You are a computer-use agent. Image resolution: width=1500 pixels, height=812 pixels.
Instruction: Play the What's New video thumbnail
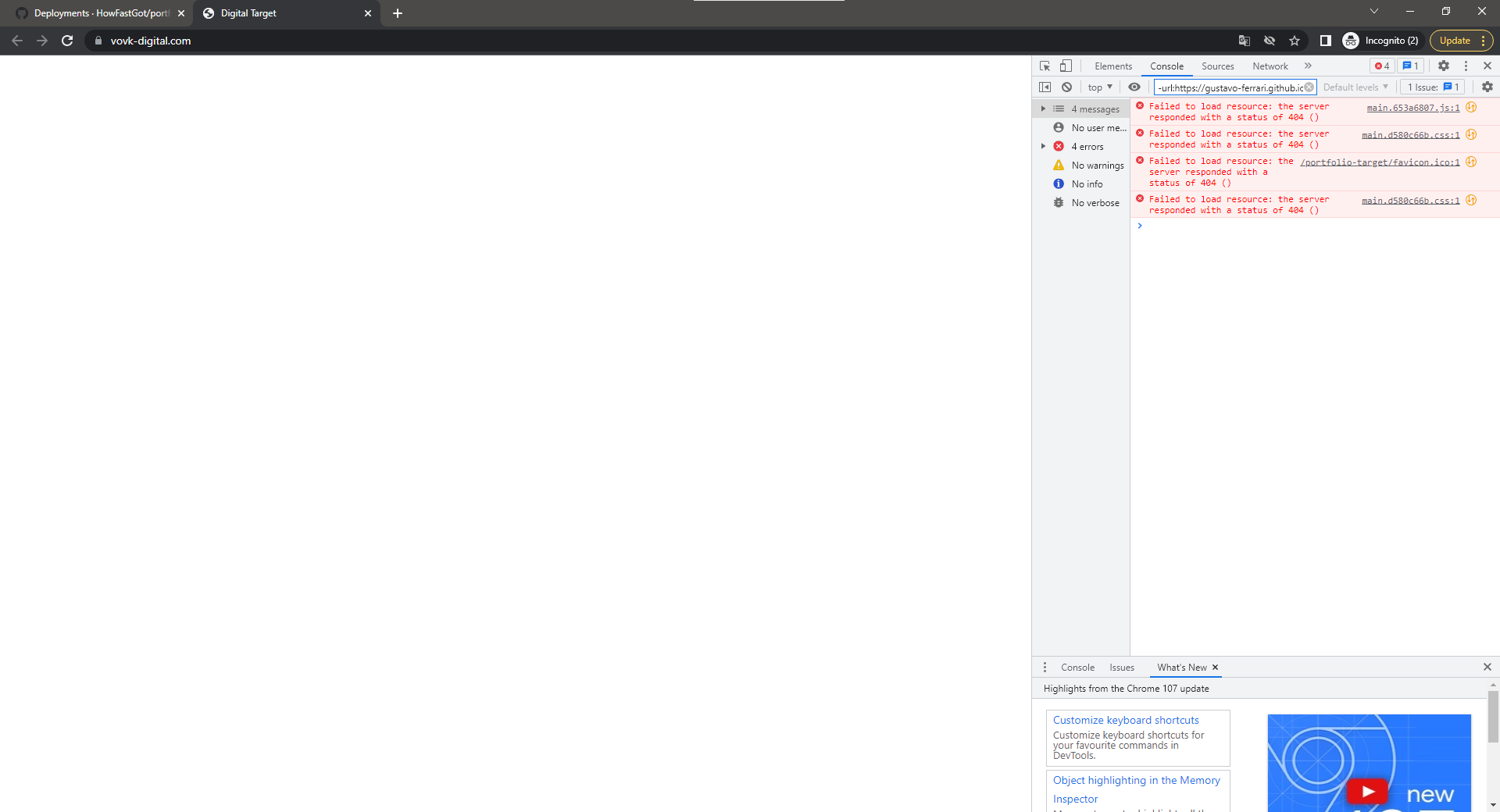pyautogui.click(x=1367, y=790)
